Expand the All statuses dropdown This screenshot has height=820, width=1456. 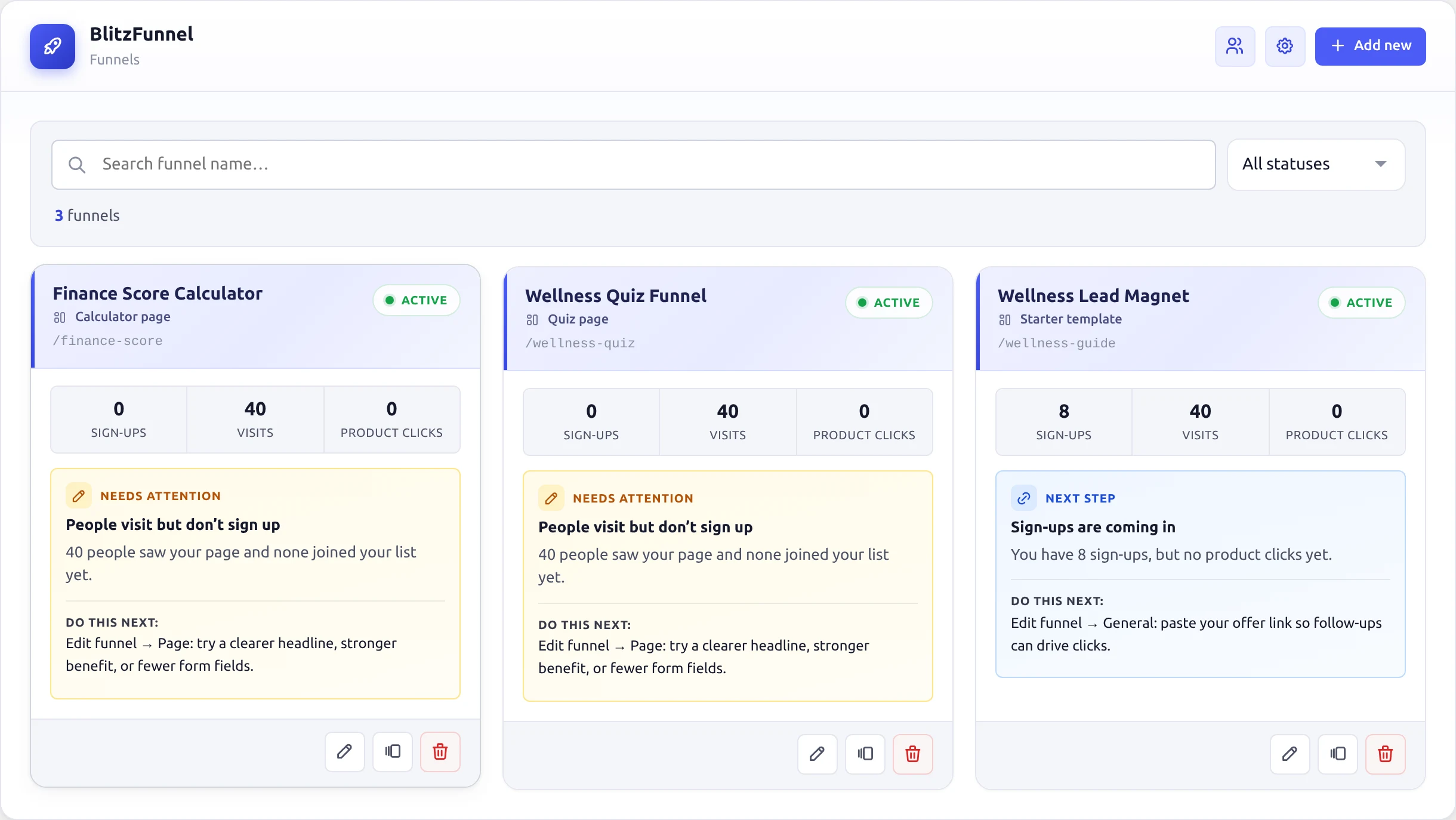pyautogui.click(x=1316, y=165)
